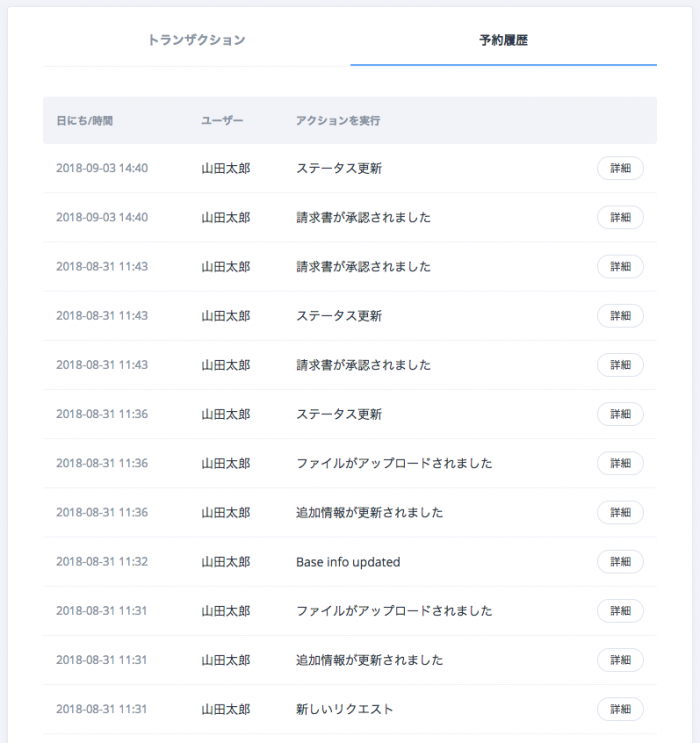Select 追加情報が更新されました text at 11:36

pos(370,513)
